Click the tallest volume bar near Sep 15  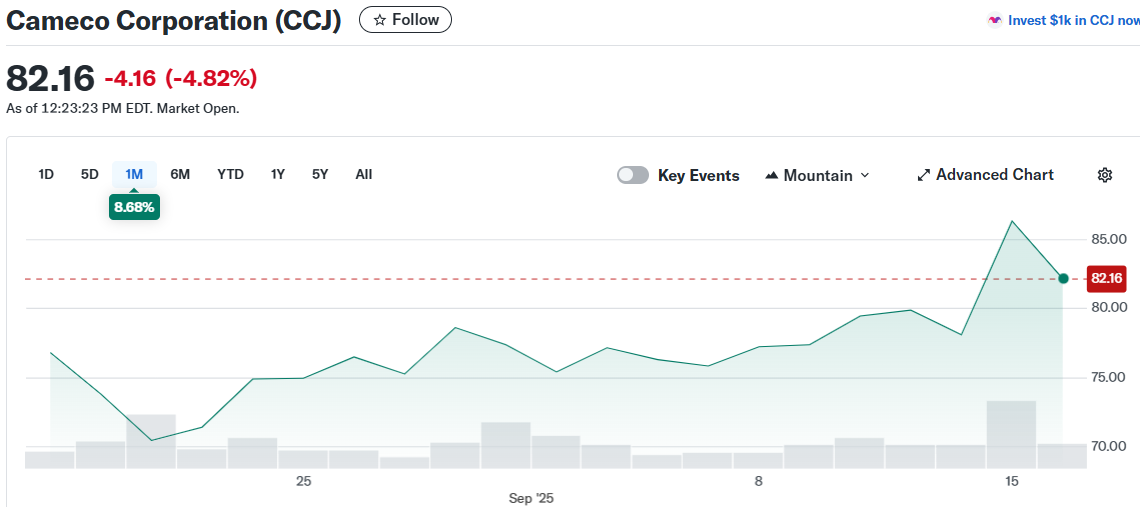coord(1011,434)
